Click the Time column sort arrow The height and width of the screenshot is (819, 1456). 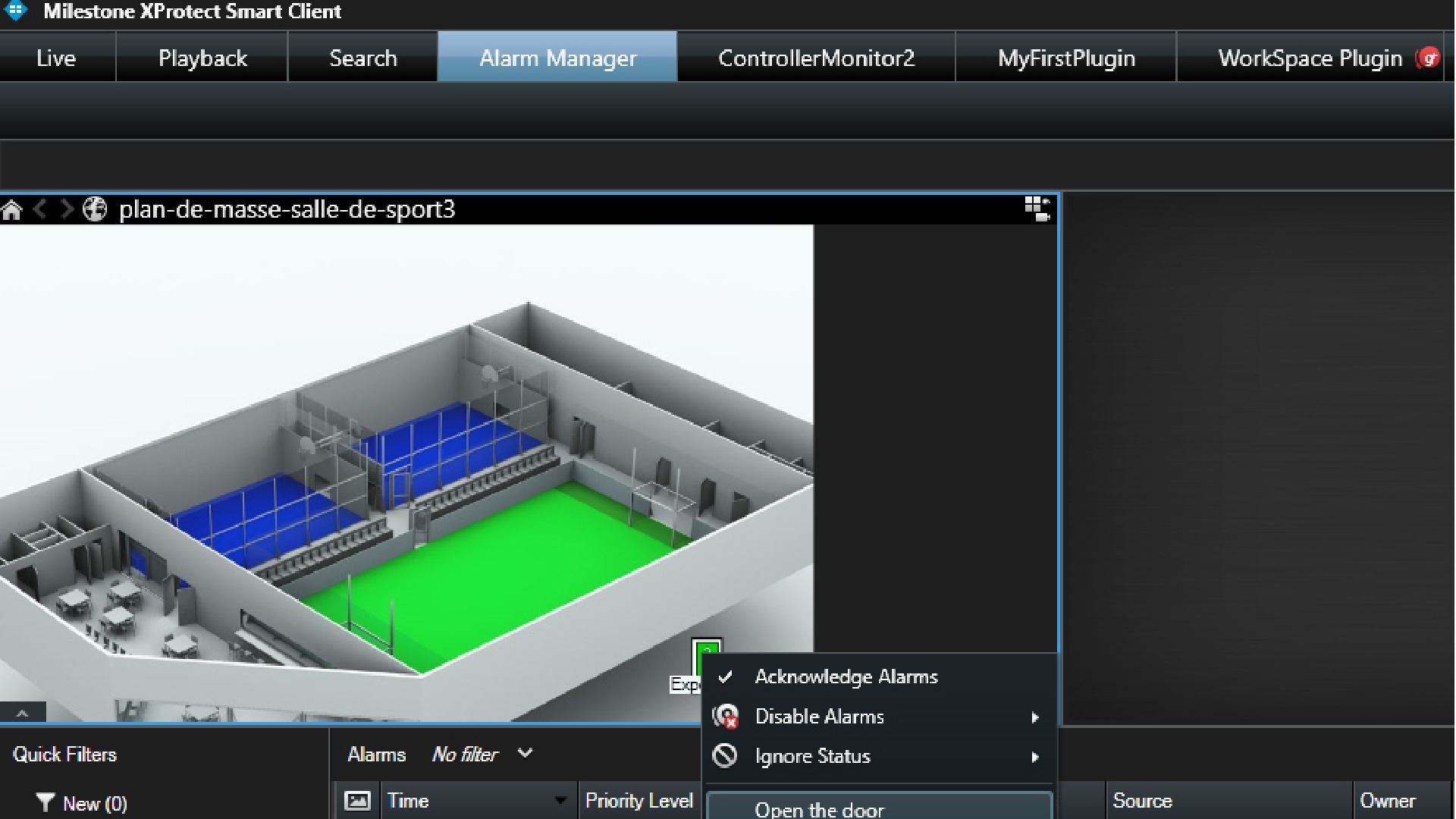pos(560,801)
